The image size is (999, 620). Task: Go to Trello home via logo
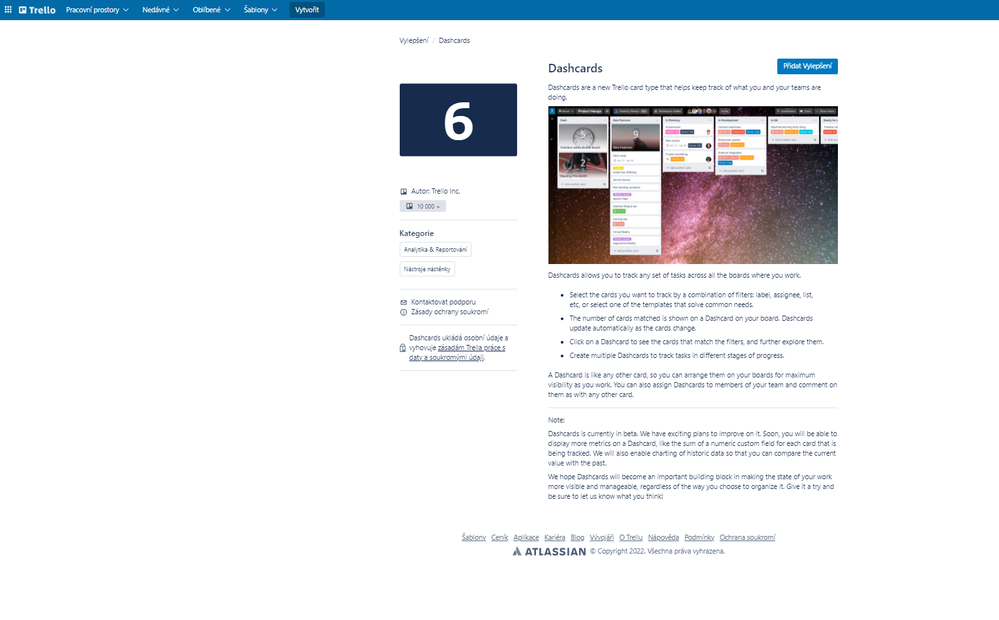coord(37,10)
